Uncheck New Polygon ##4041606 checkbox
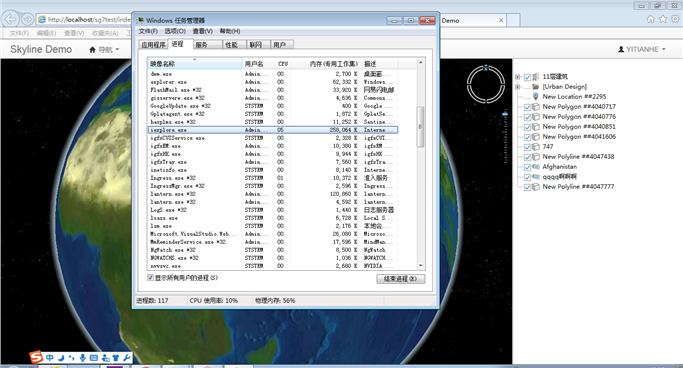 [x=527, y=137]
